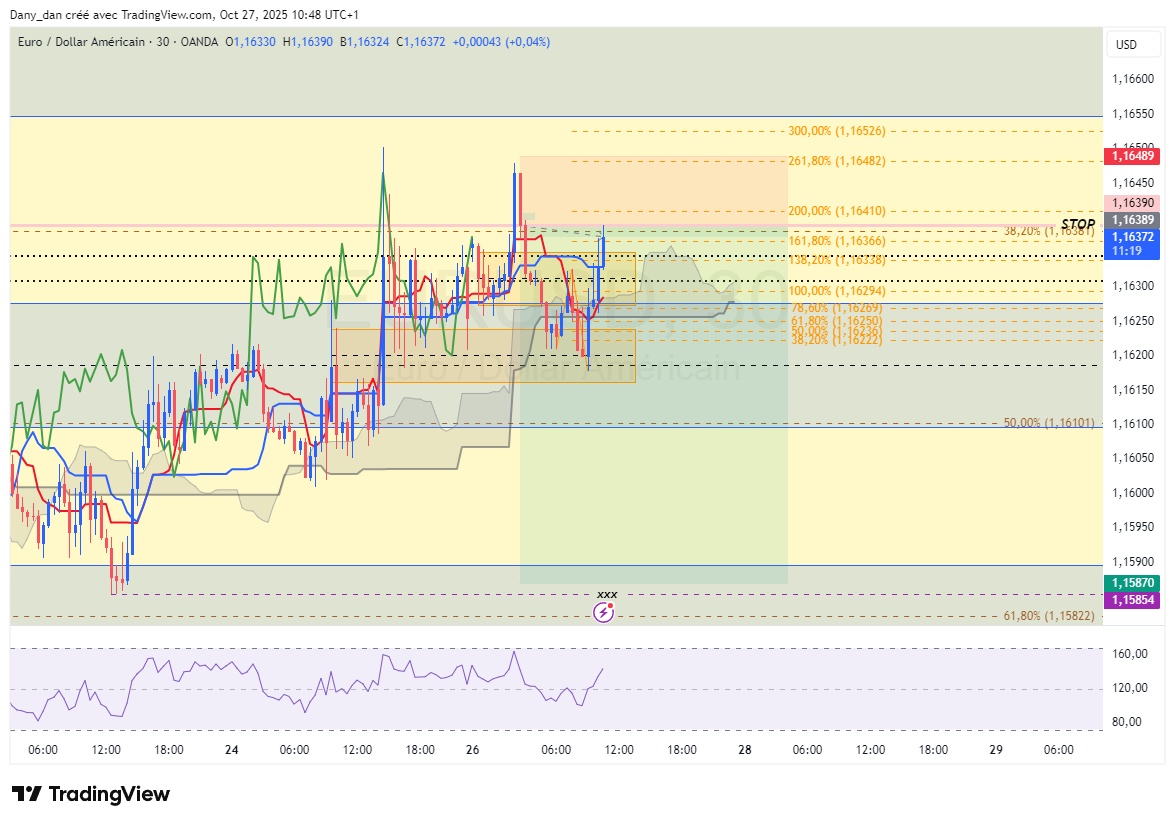Click date 28 on the time axis
Screen dimensions: 1175x824
(745, 750)
